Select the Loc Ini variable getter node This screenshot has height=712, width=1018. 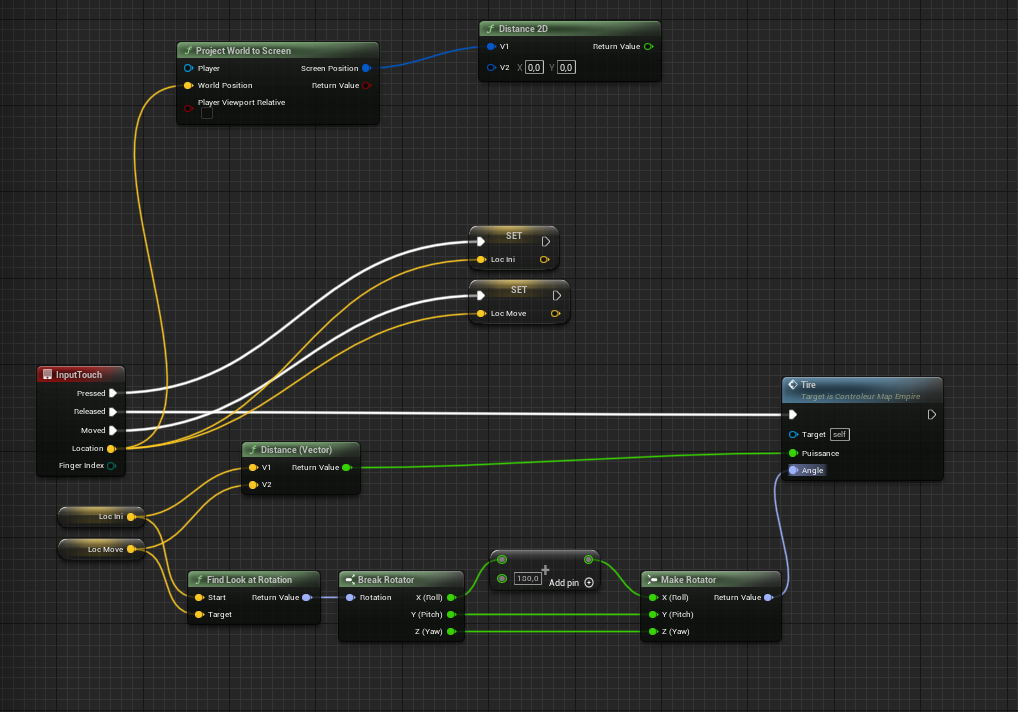pyautogui.click(x=101, y=517)
